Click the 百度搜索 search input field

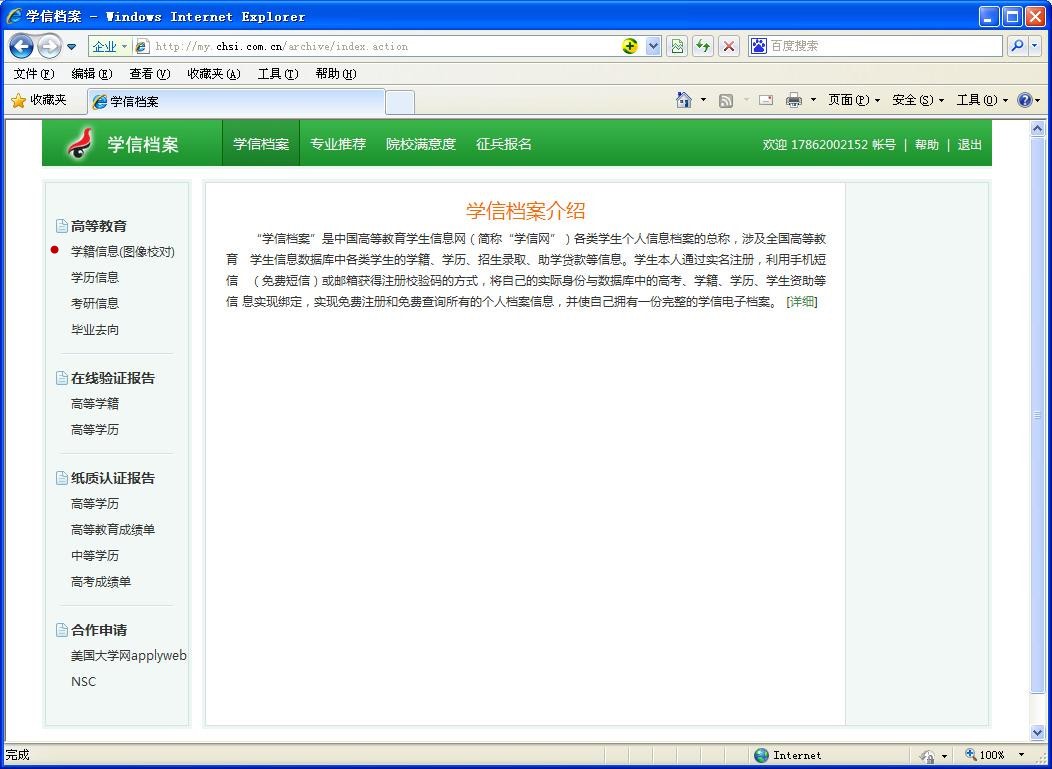[880, 46]
